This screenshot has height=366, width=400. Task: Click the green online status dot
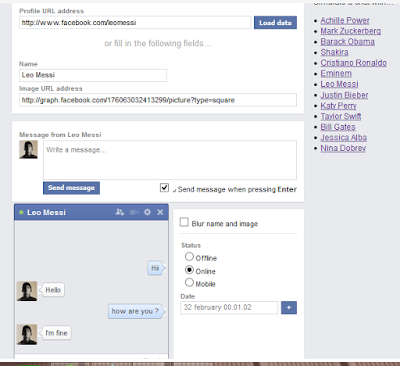(x=21, y=212)
